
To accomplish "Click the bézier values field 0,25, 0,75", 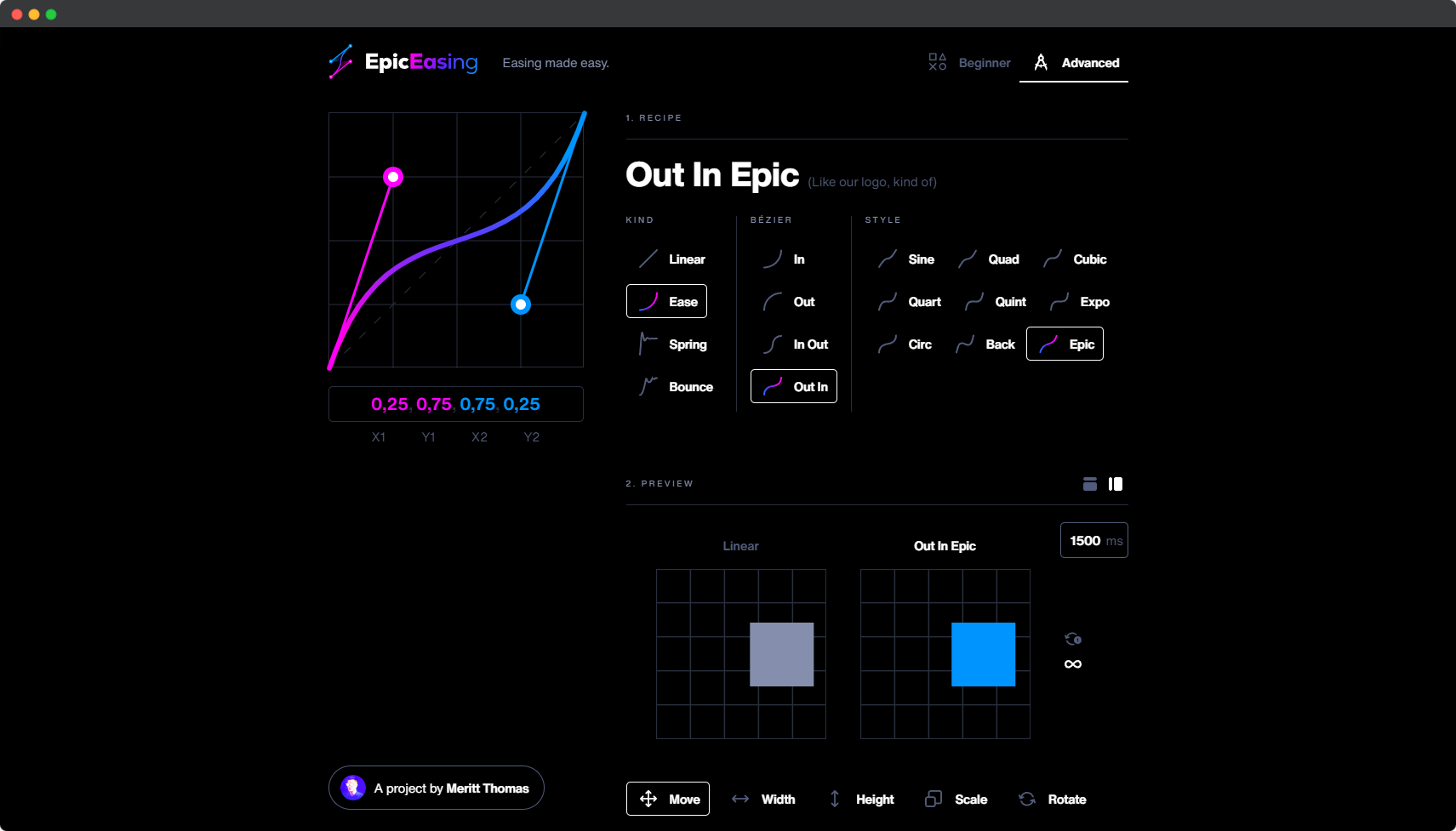I will pyautogui.click(x=456, y=404).
